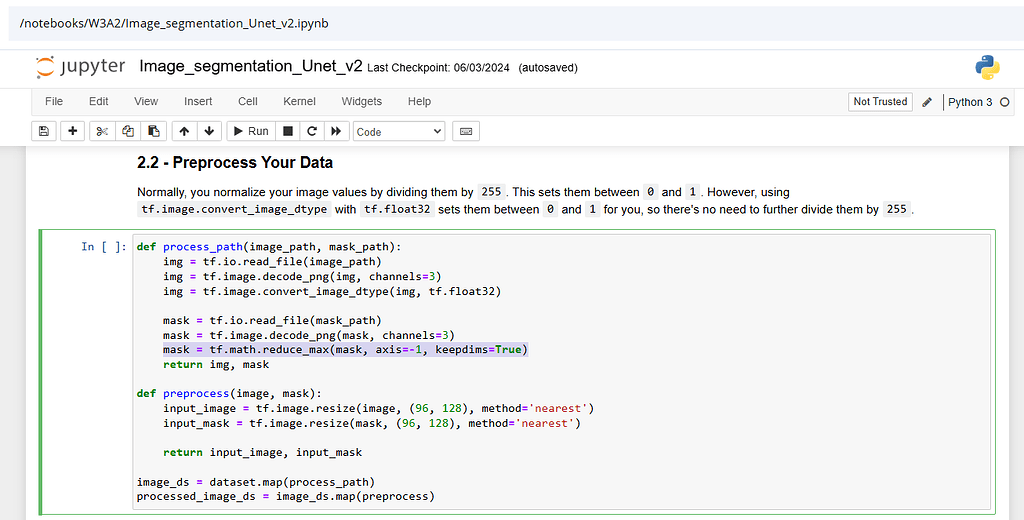Click the save and checkpoint icon

pyautogui.click(x=44, y=131)
